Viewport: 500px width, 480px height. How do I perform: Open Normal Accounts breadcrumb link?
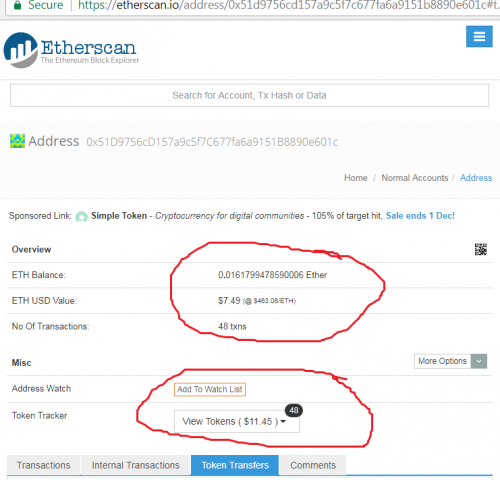(415, 178)
